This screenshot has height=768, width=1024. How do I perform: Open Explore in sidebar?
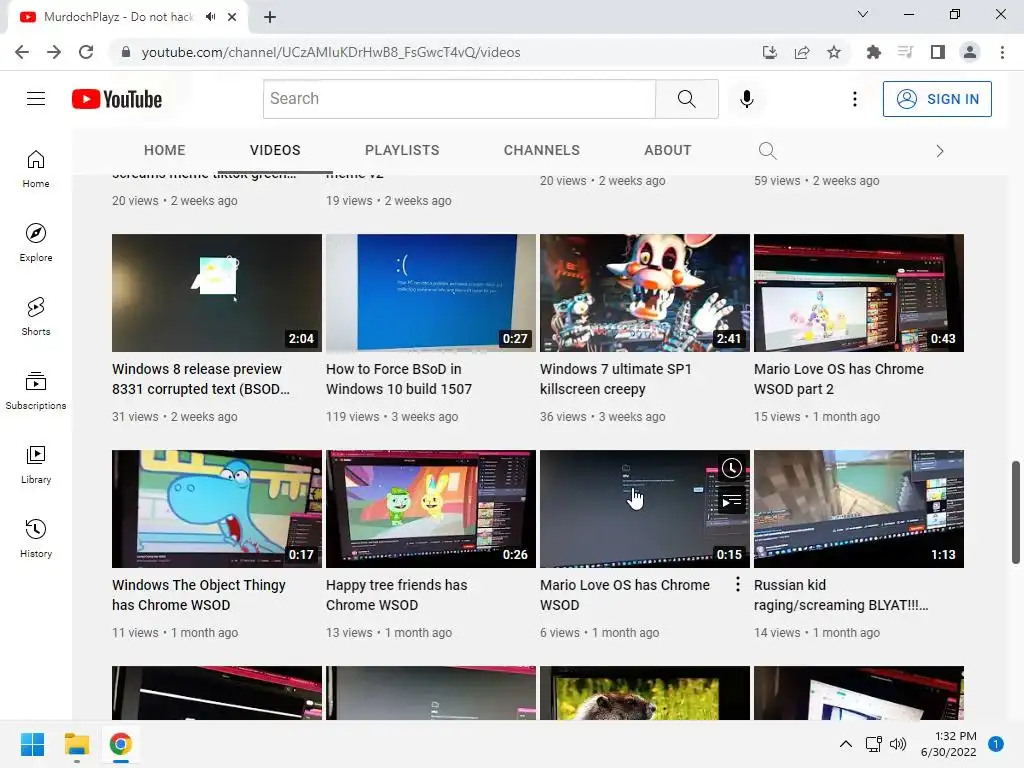36,242
